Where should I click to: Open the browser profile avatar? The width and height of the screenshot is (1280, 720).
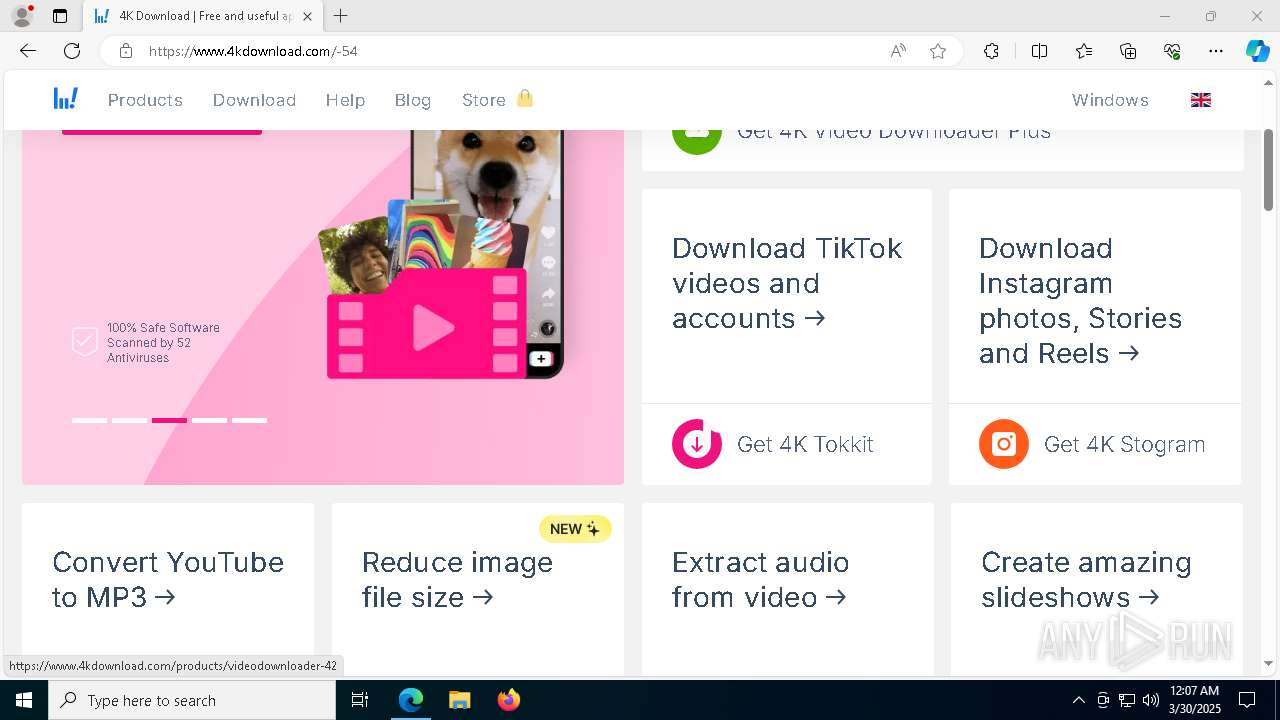coord(21,16)
